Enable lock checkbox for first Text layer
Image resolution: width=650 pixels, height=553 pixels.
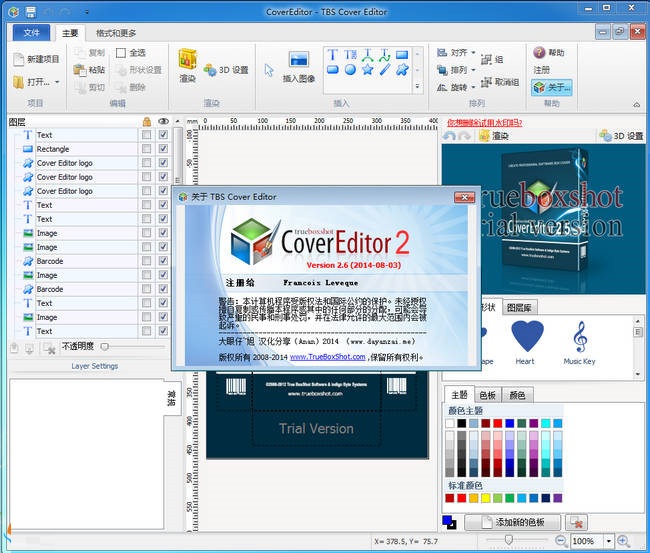click(146, 135)
